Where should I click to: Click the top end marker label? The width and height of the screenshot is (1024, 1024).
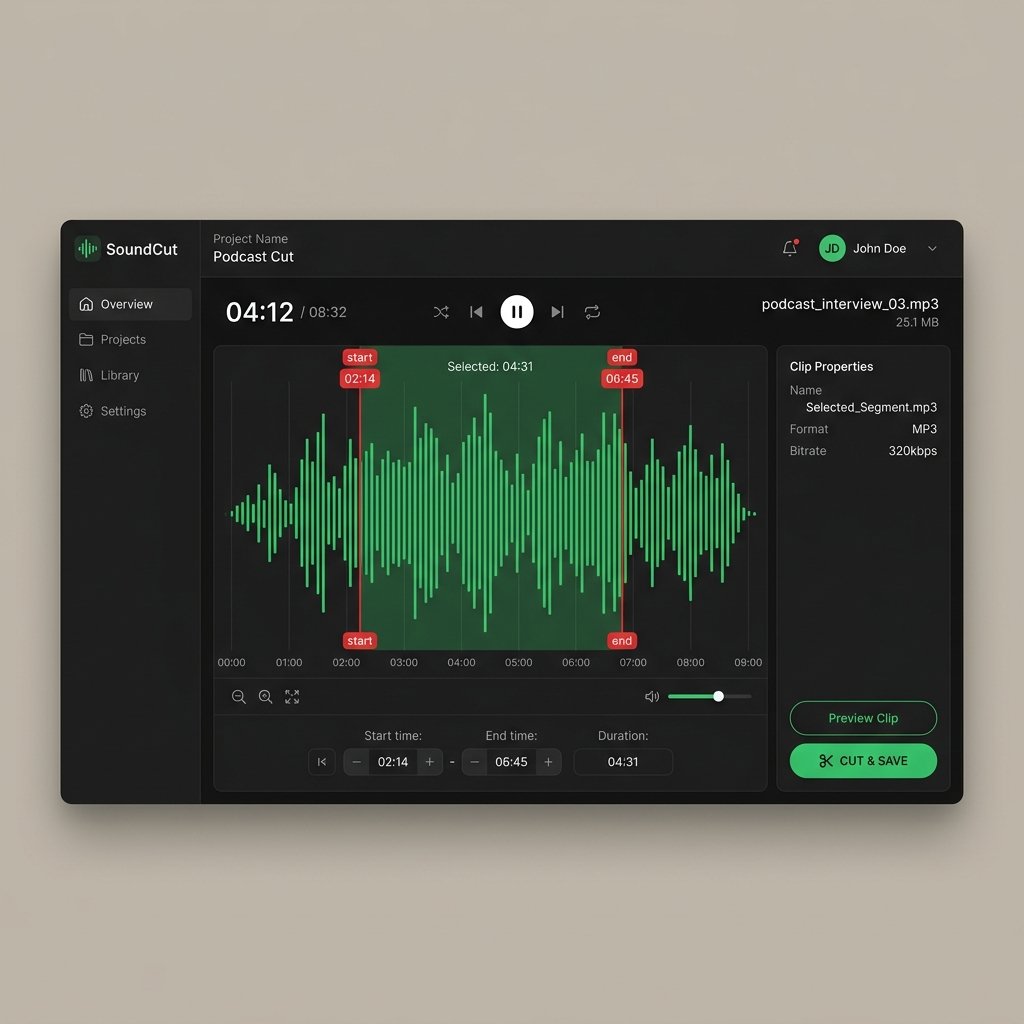pyautogui.click(x=622, y=357)
